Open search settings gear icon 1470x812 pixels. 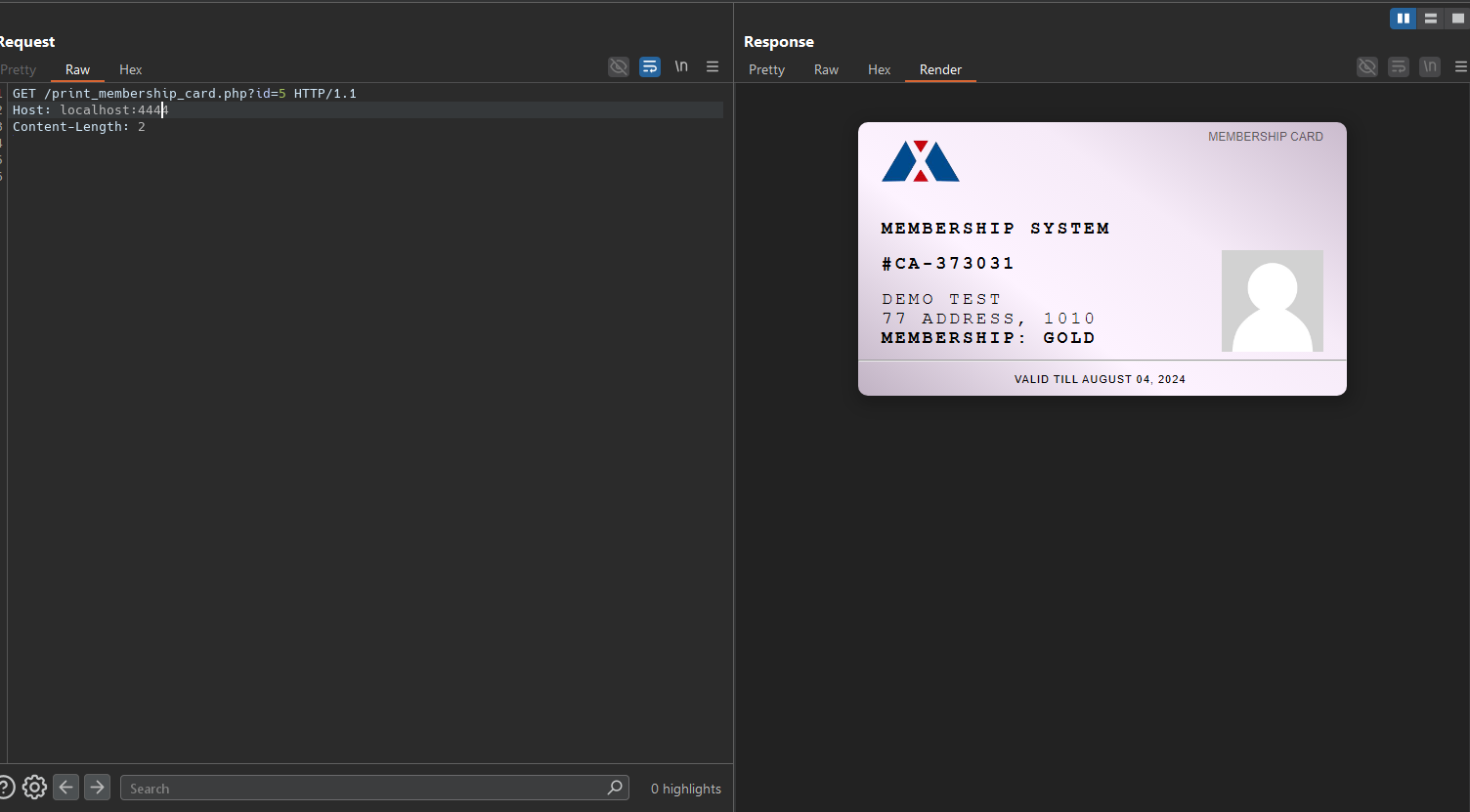(x=34, y=788)
